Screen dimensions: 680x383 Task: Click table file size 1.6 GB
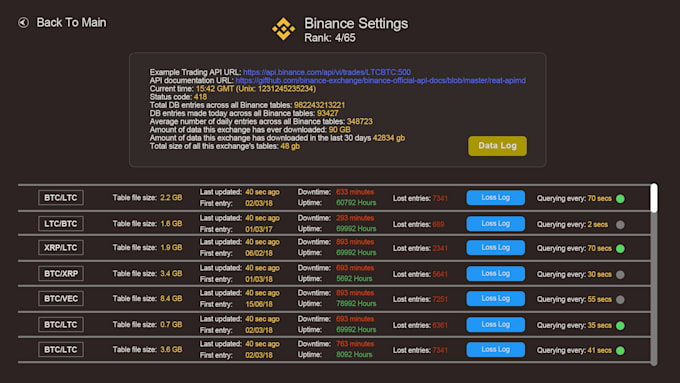pos(171,224)
